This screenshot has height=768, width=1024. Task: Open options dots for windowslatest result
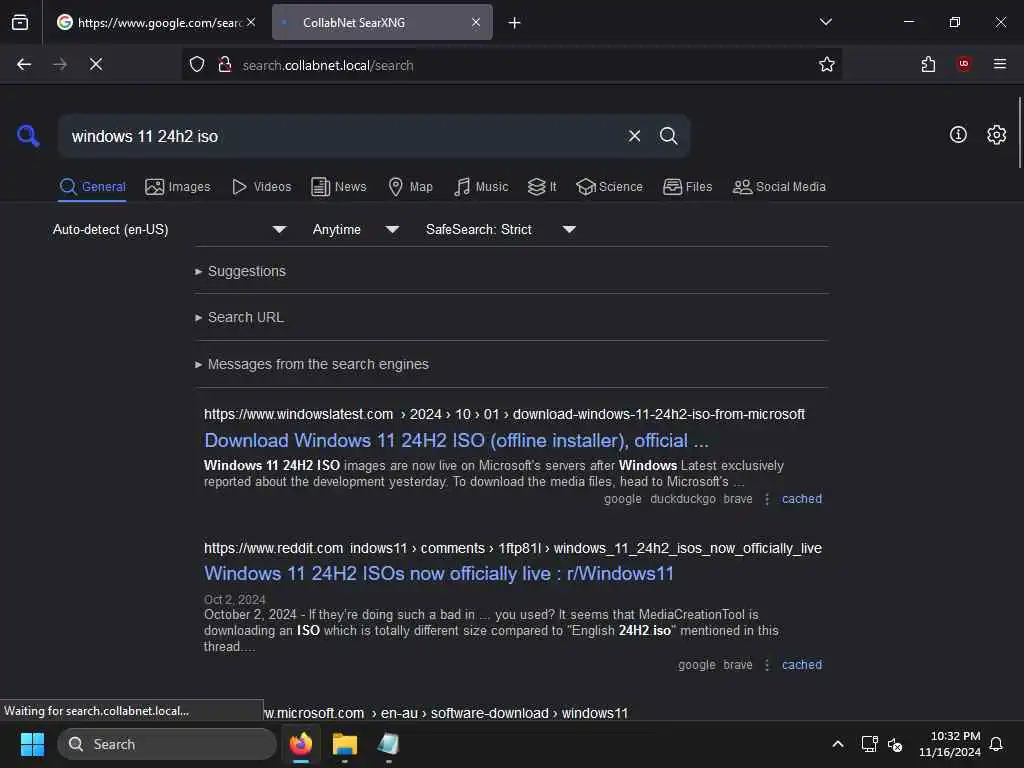[x=767, y=499]
